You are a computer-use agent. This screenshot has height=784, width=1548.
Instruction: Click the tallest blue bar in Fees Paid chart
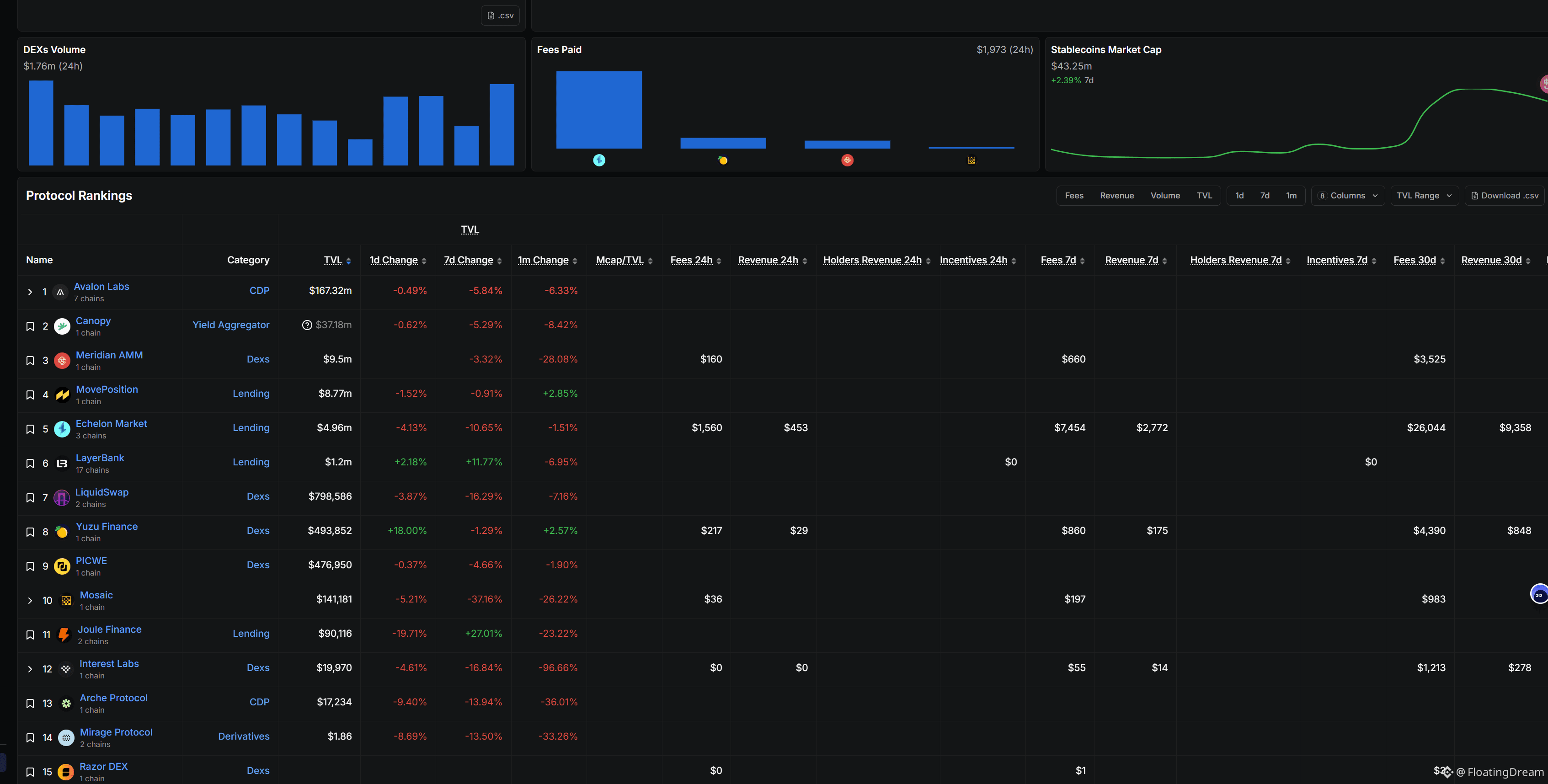(598, 110)
